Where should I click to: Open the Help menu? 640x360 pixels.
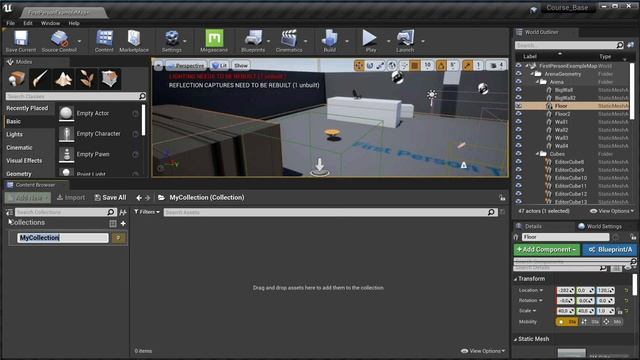tap(74, 23)
